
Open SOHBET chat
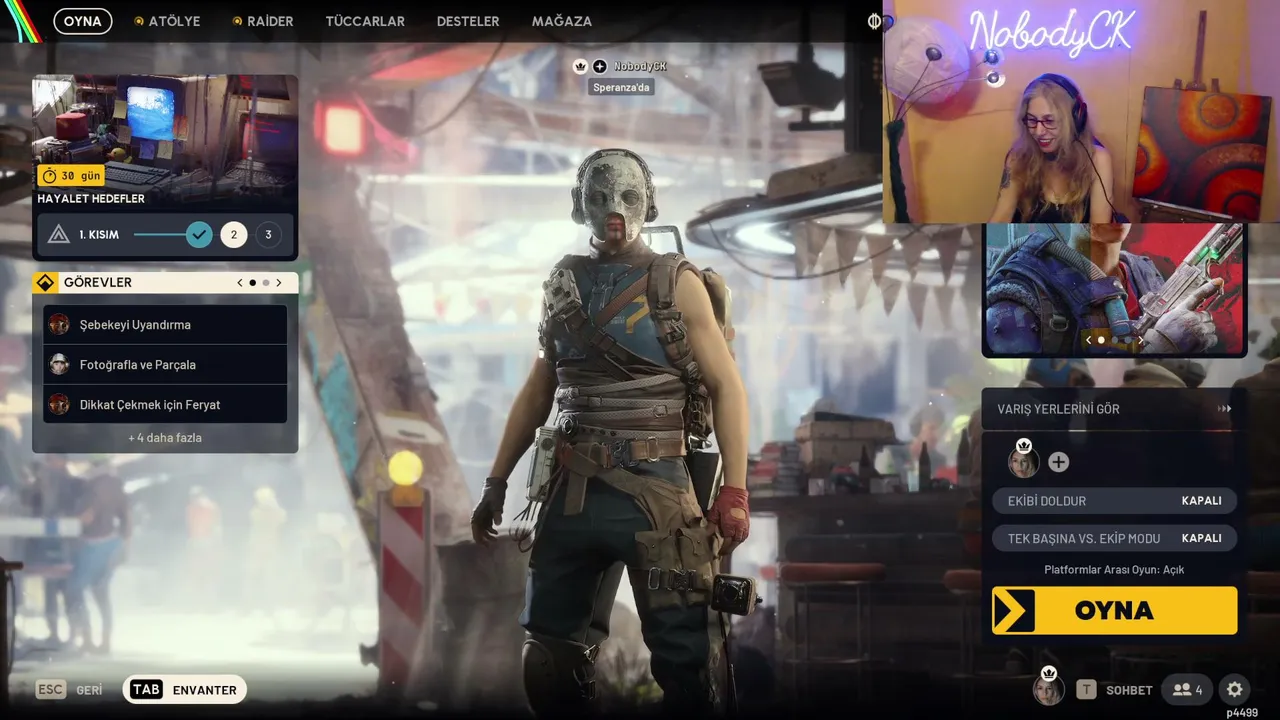pyautogui.click(x=1129, y=690)
